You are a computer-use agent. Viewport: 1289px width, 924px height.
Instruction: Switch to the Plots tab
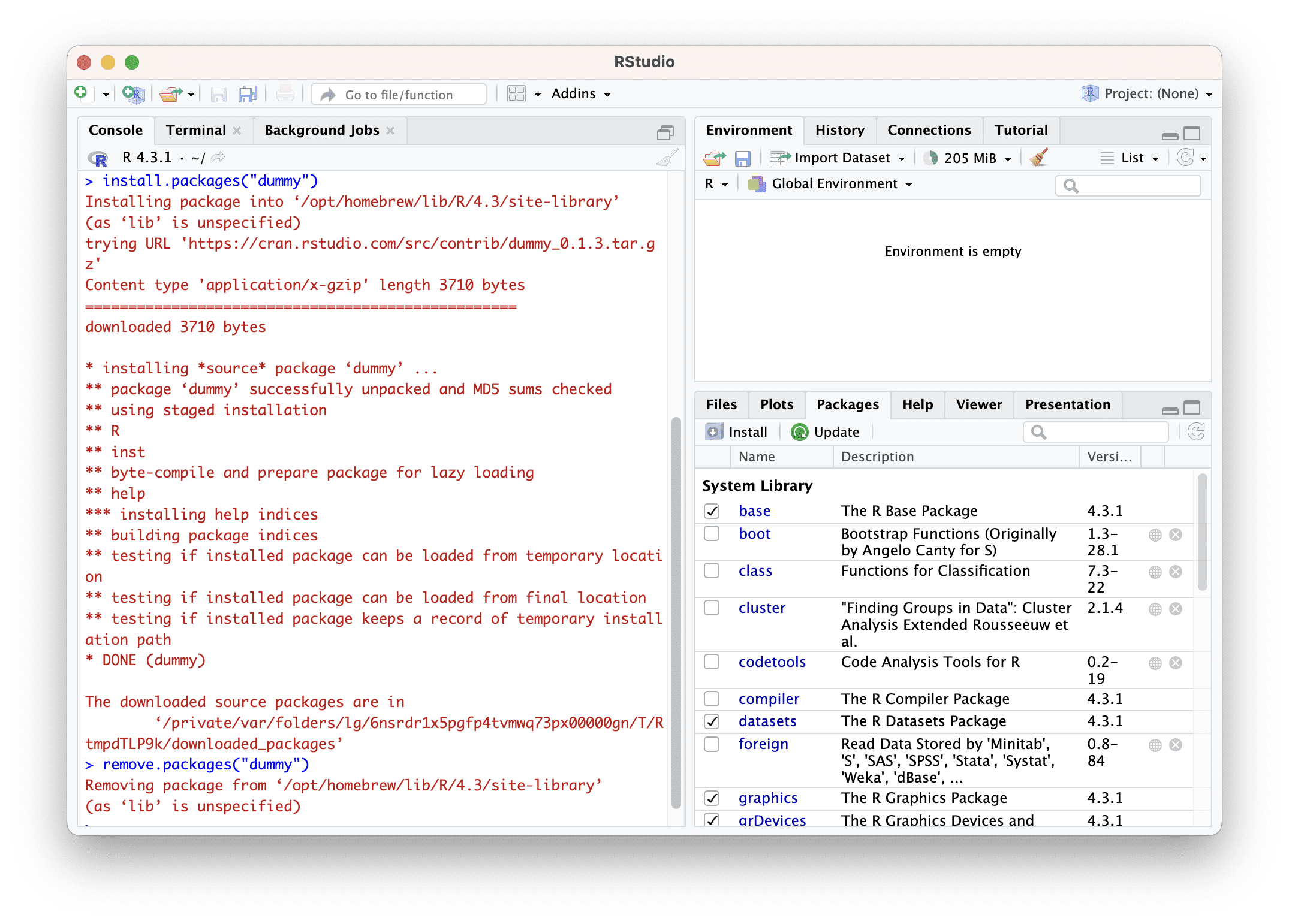[776, 404]
